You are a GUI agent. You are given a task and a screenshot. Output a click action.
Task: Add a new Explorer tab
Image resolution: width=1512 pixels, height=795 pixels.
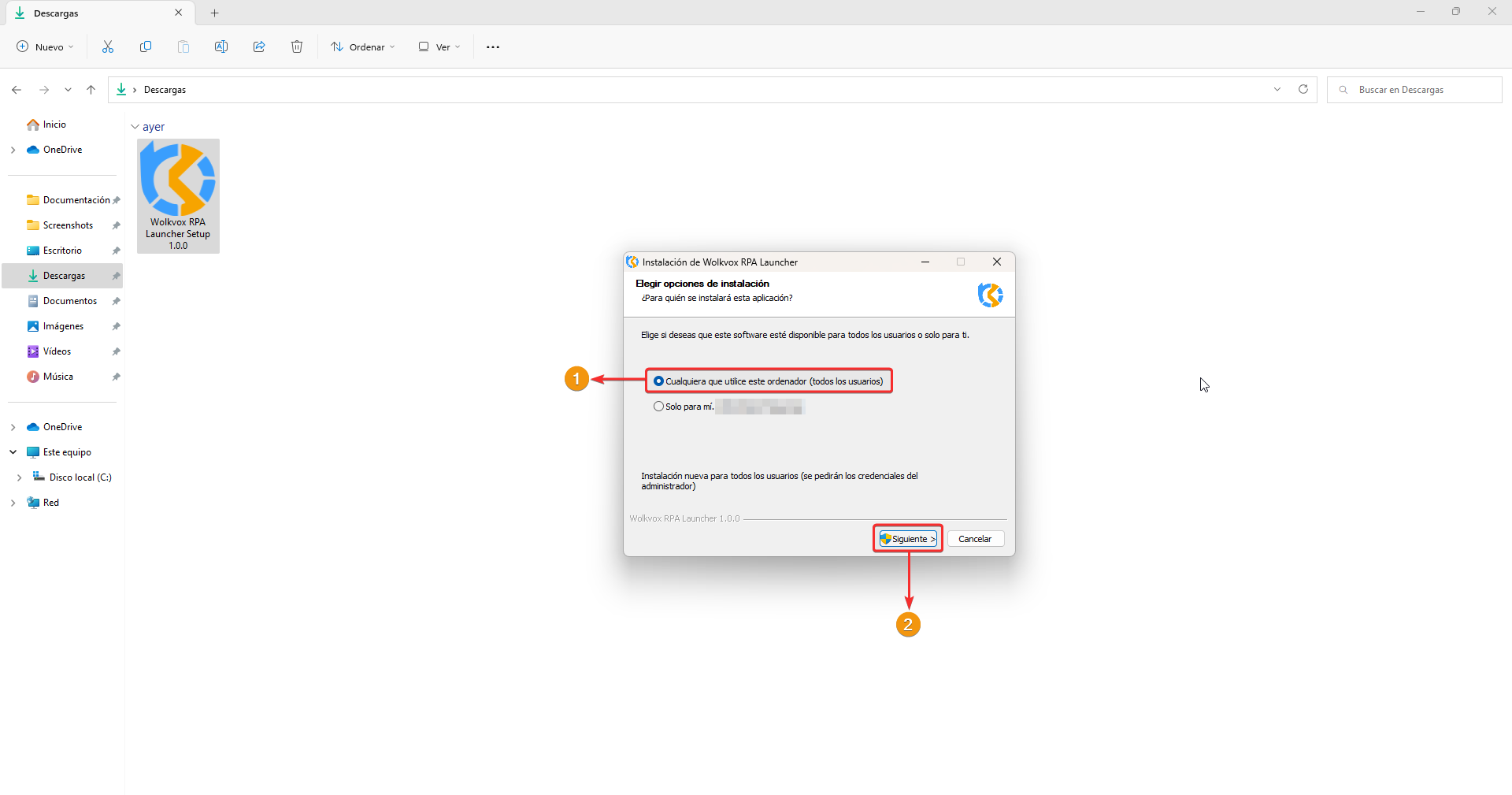coord(215,13)
